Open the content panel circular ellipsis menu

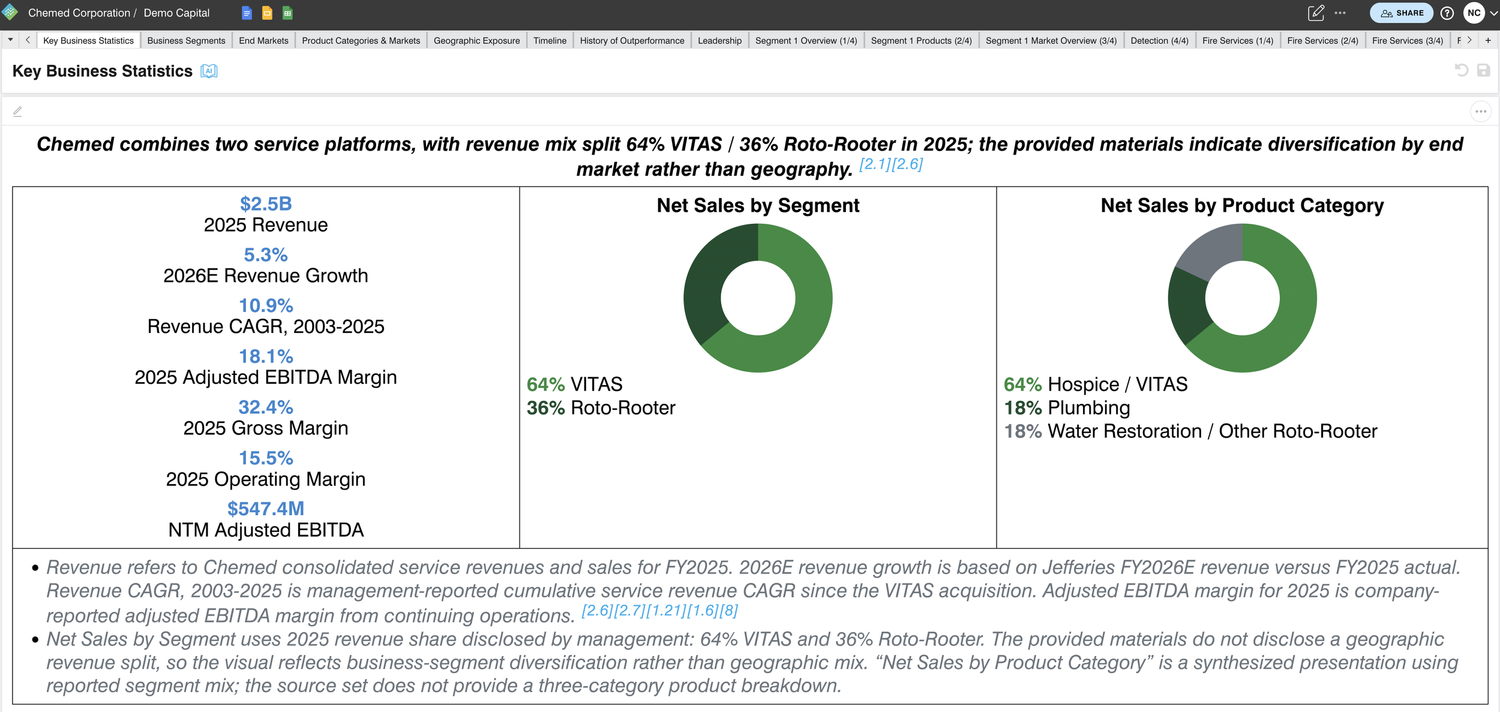pos(1481,111)
